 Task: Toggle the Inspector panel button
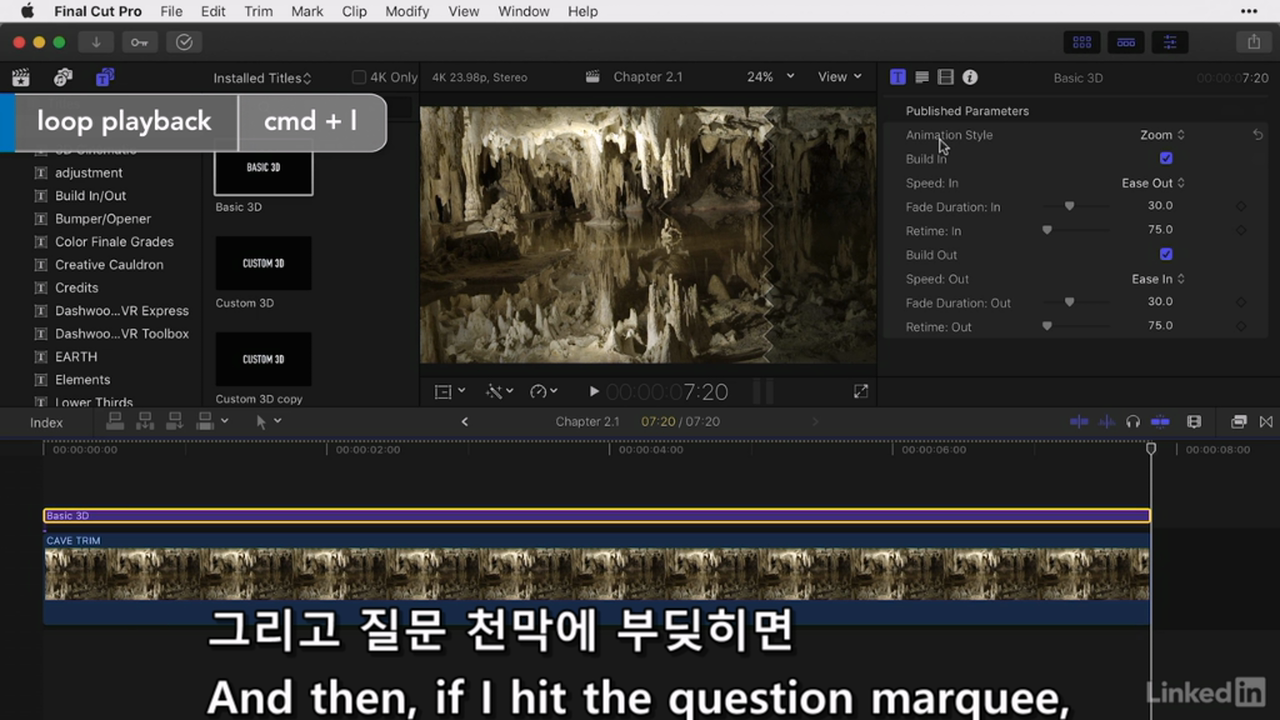pos(1170,42)
